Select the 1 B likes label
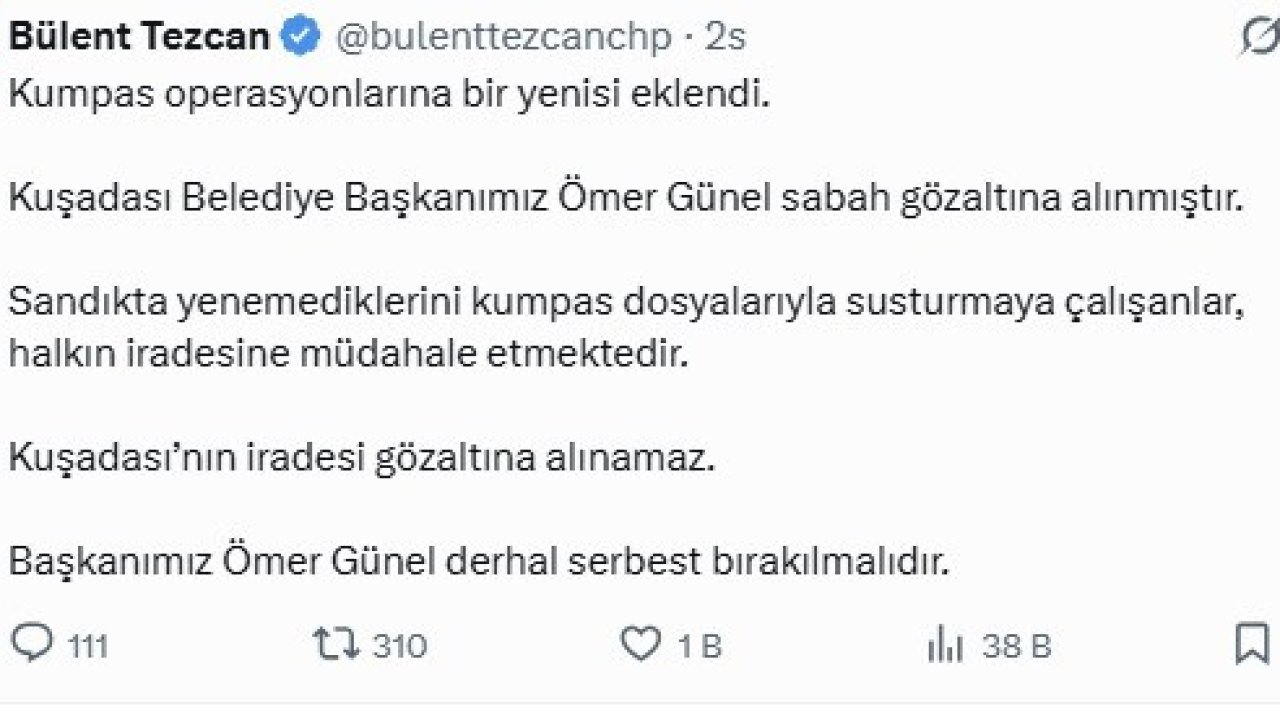 click(x=700, y=645)
